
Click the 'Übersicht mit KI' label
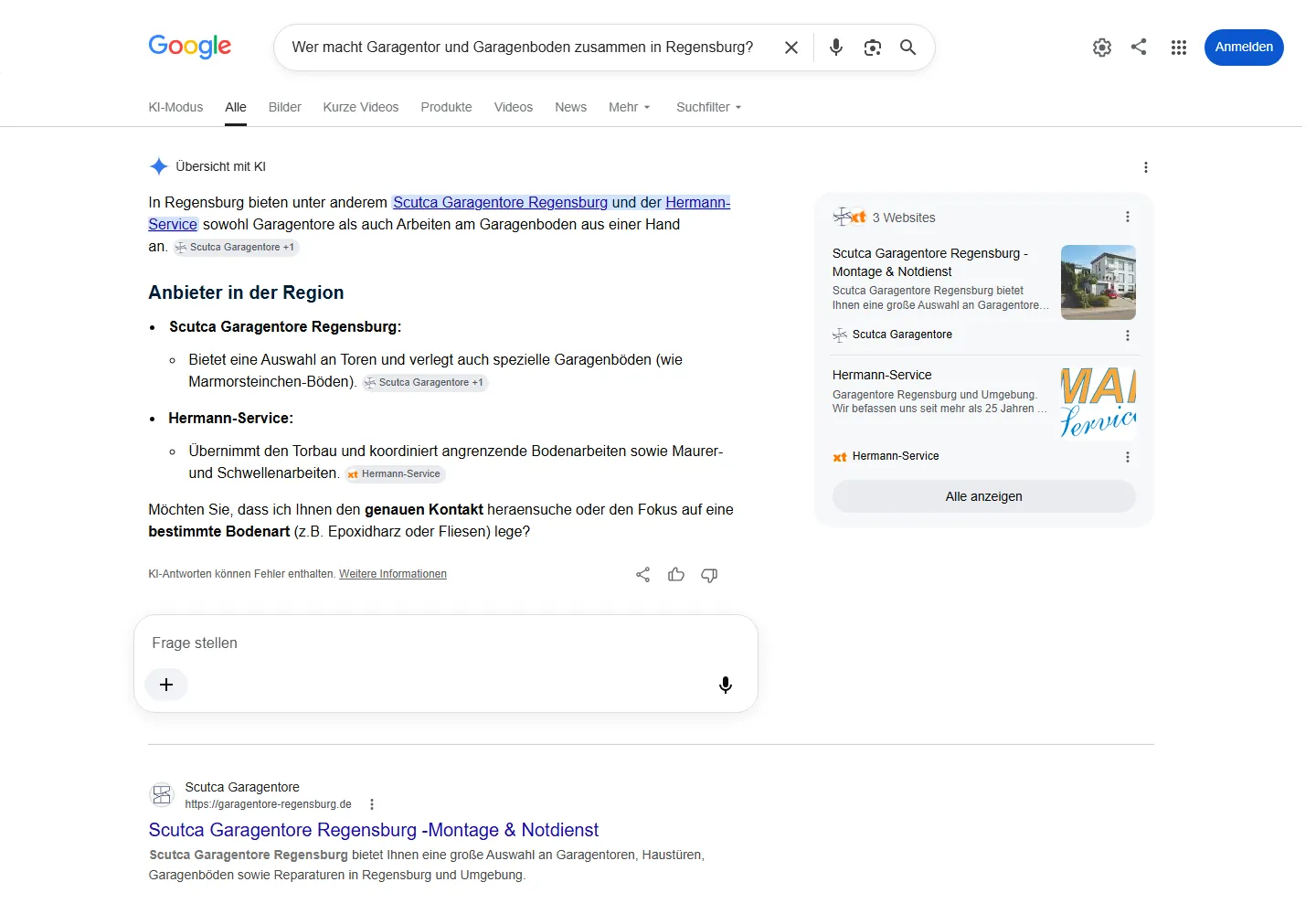[220, 166]
